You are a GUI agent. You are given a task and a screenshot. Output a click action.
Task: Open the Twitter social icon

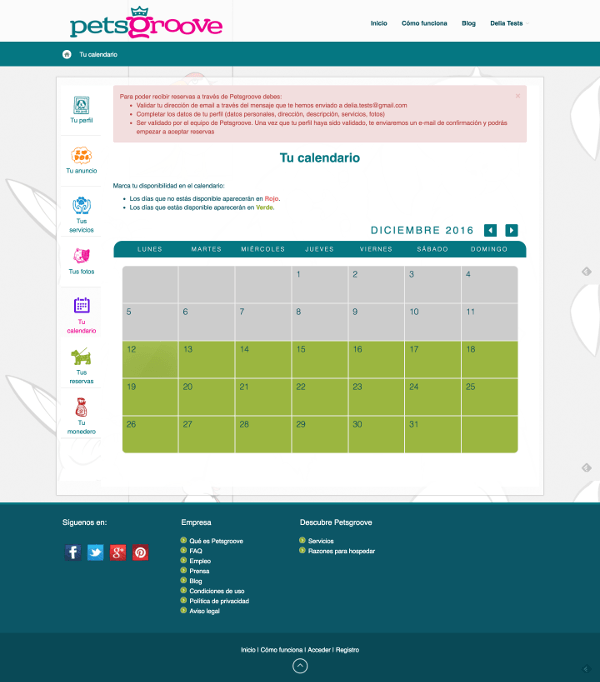(x=95, y=552)
